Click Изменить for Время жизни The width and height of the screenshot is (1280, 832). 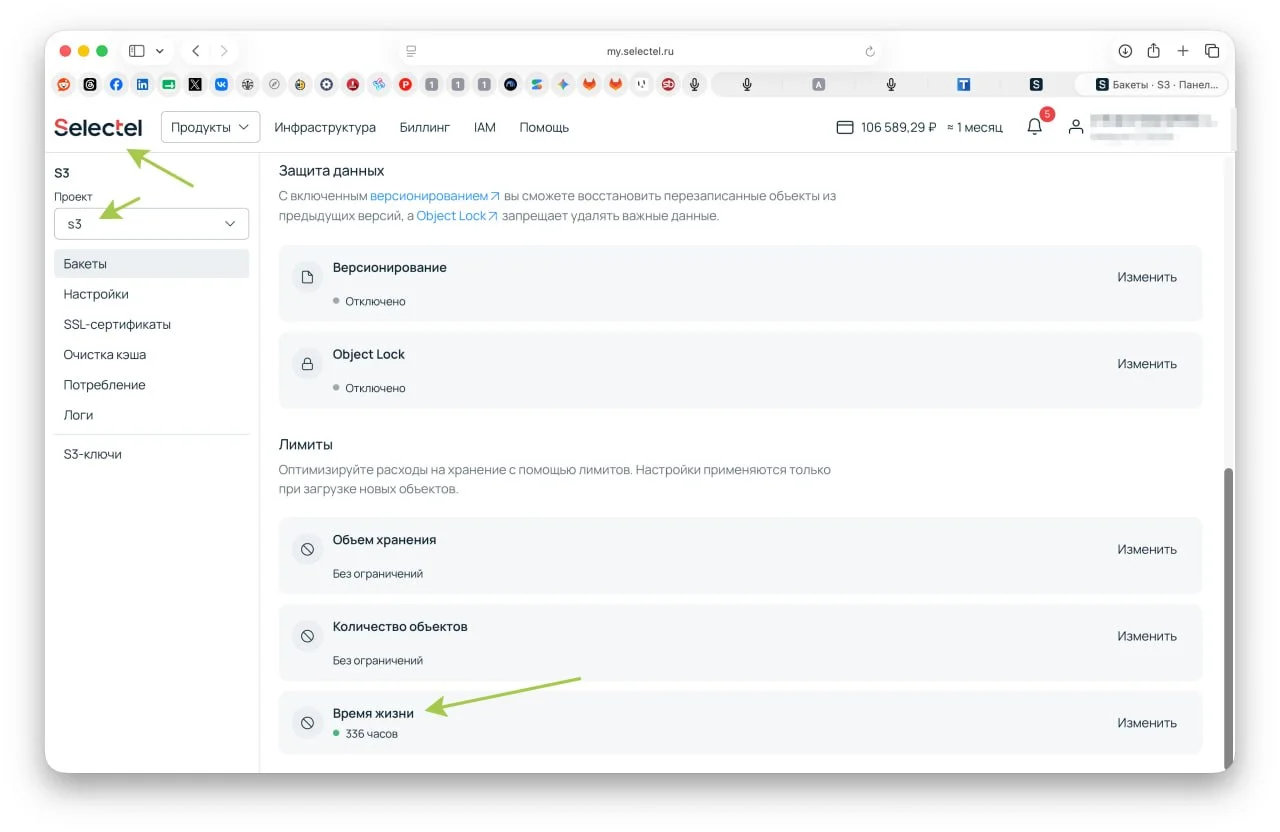pos(1147,722)
